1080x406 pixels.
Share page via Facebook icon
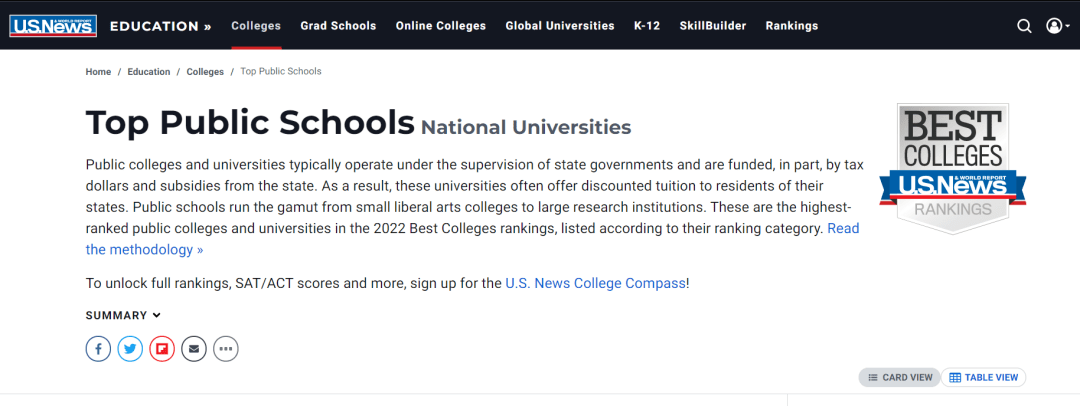(x=98, y=349)
